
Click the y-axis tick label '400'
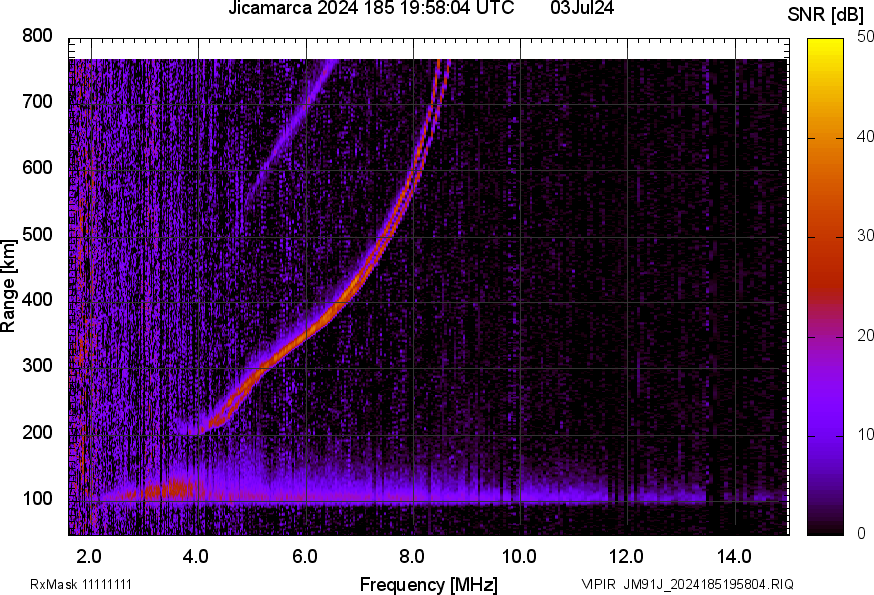(37, 299)
